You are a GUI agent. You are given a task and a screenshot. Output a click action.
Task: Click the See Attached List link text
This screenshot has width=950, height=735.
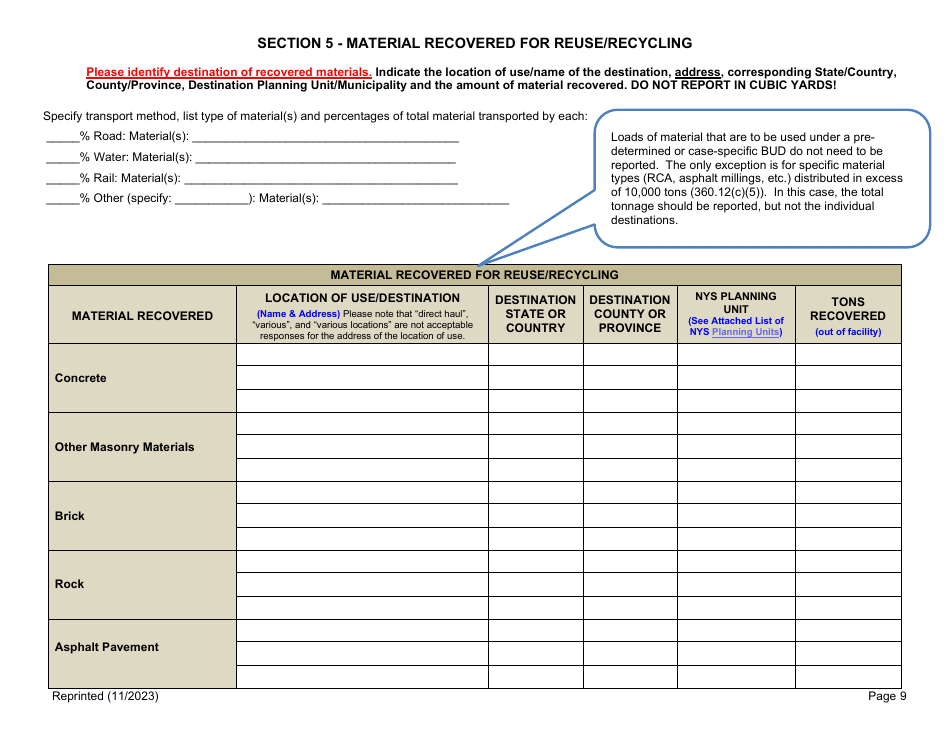point(735,320)
